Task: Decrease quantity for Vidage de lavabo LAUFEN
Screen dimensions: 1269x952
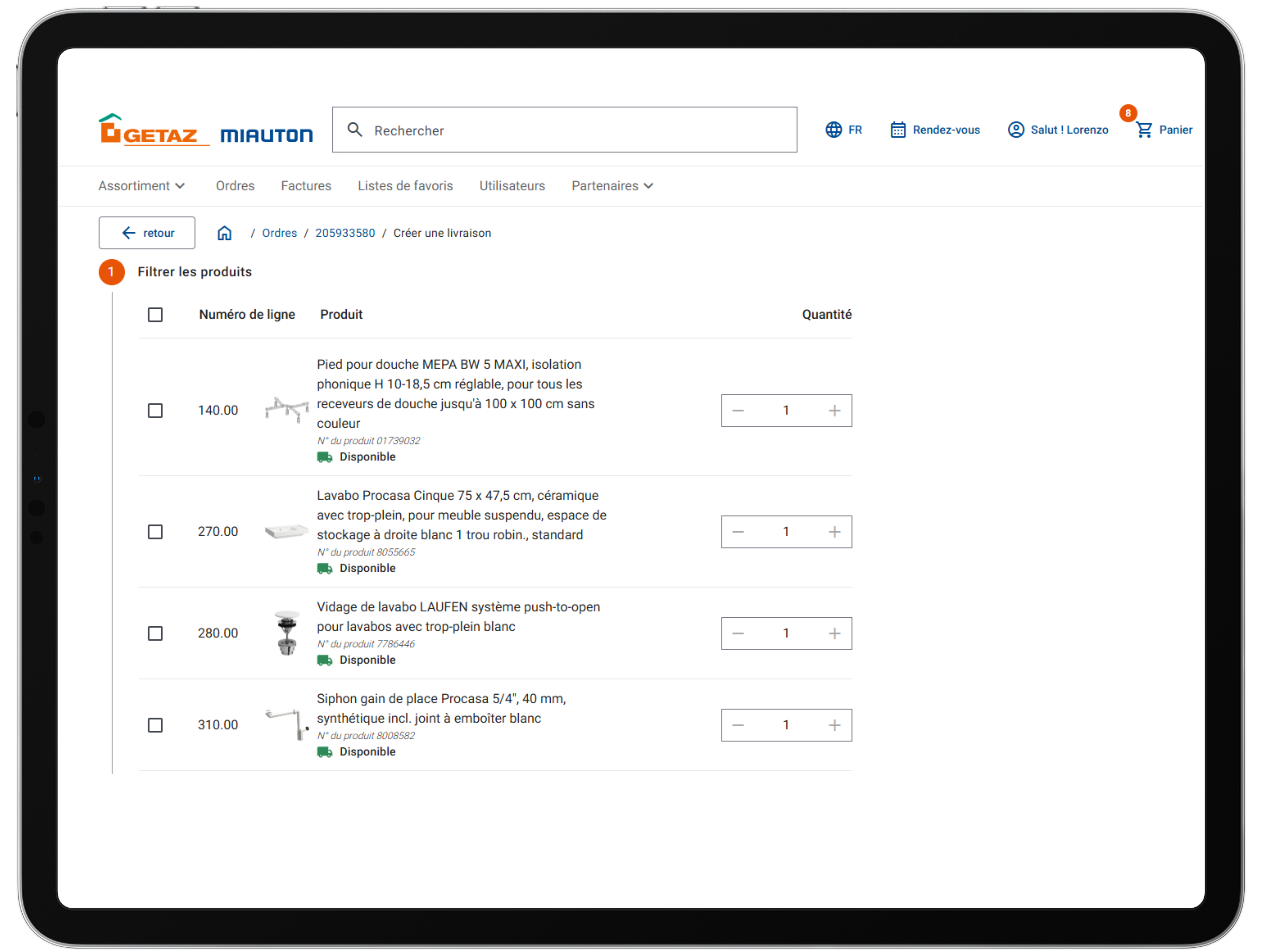Action: coord(738,633)
